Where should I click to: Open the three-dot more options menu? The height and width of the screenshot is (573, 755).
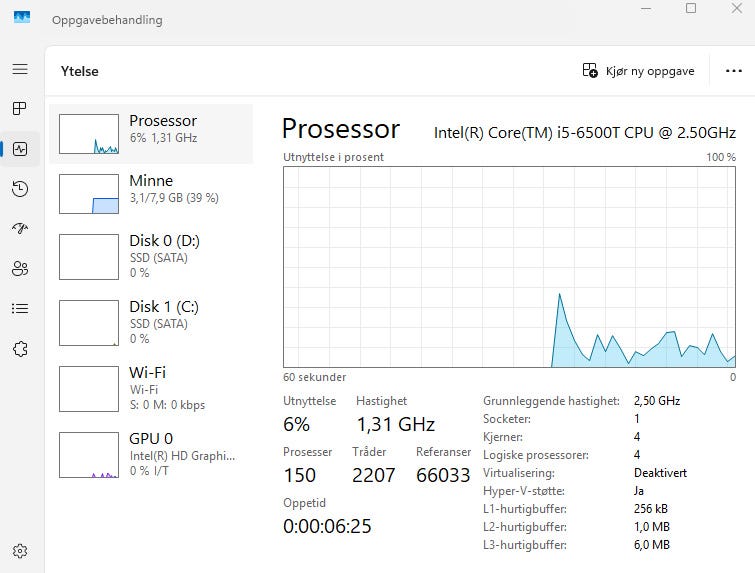pos(733,71)
